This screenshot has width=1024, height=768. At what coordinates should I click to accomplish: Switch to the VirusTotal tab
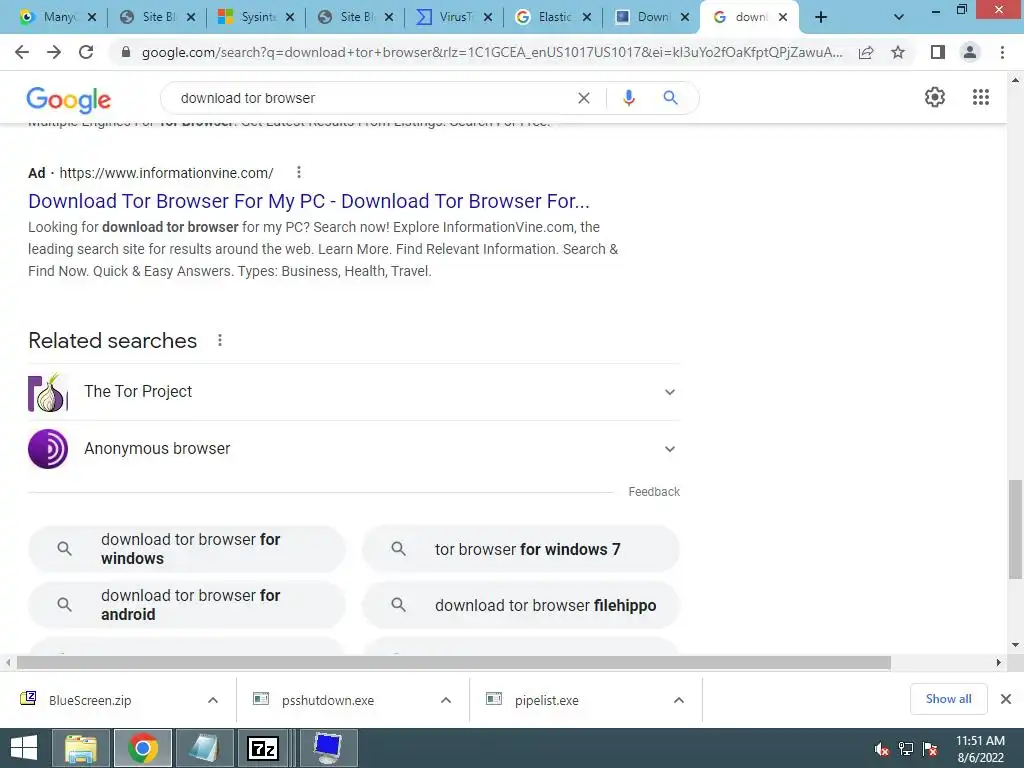tap(453, 18)
